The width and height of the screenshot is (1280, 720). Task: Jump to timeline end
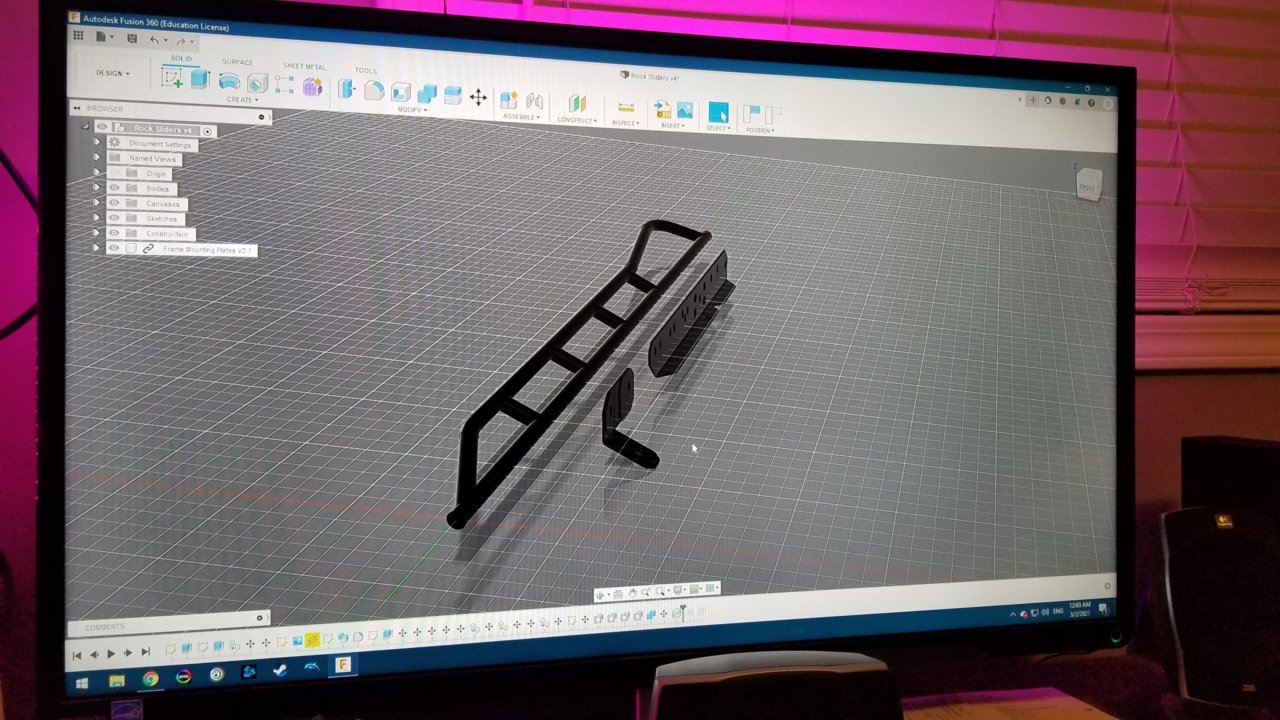point(146,652)
